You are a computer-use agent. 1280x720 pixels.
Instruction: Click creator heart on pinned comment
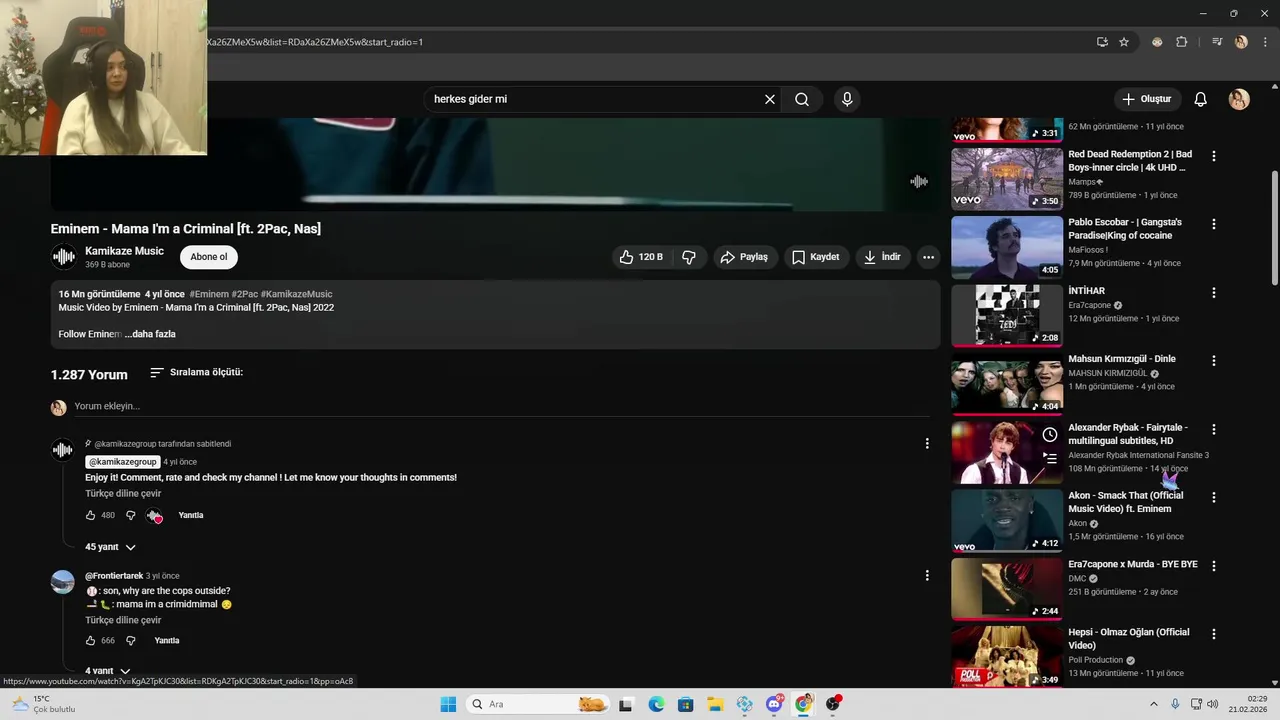154,516
